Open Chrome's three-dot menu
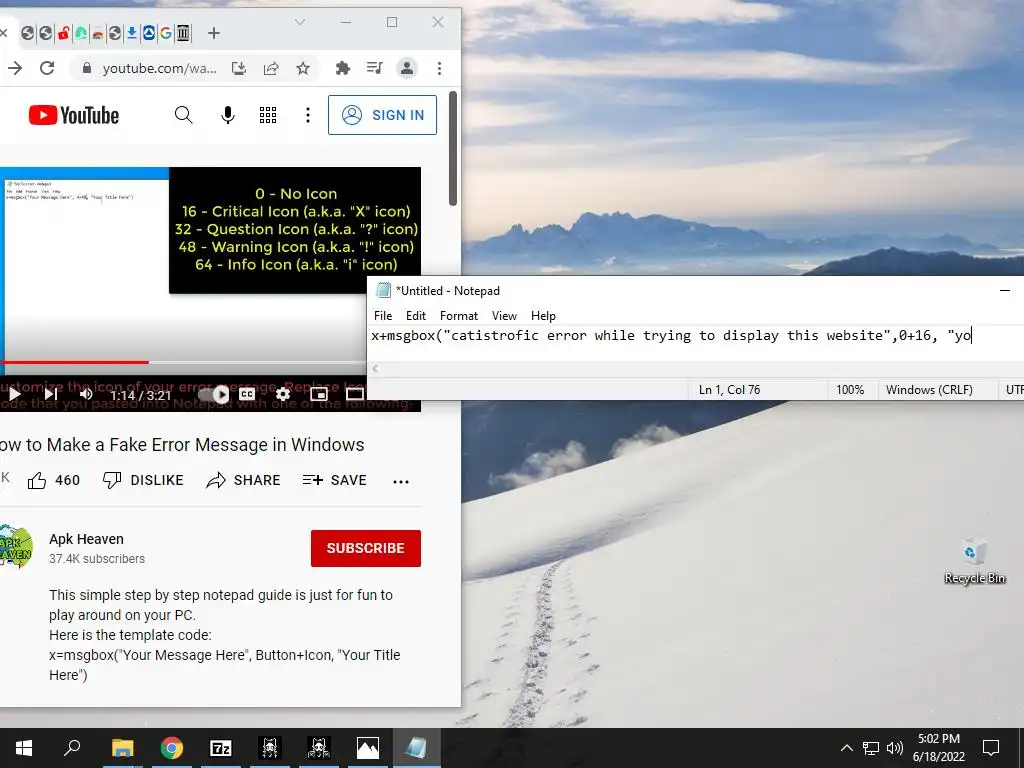 coord(440,68)
